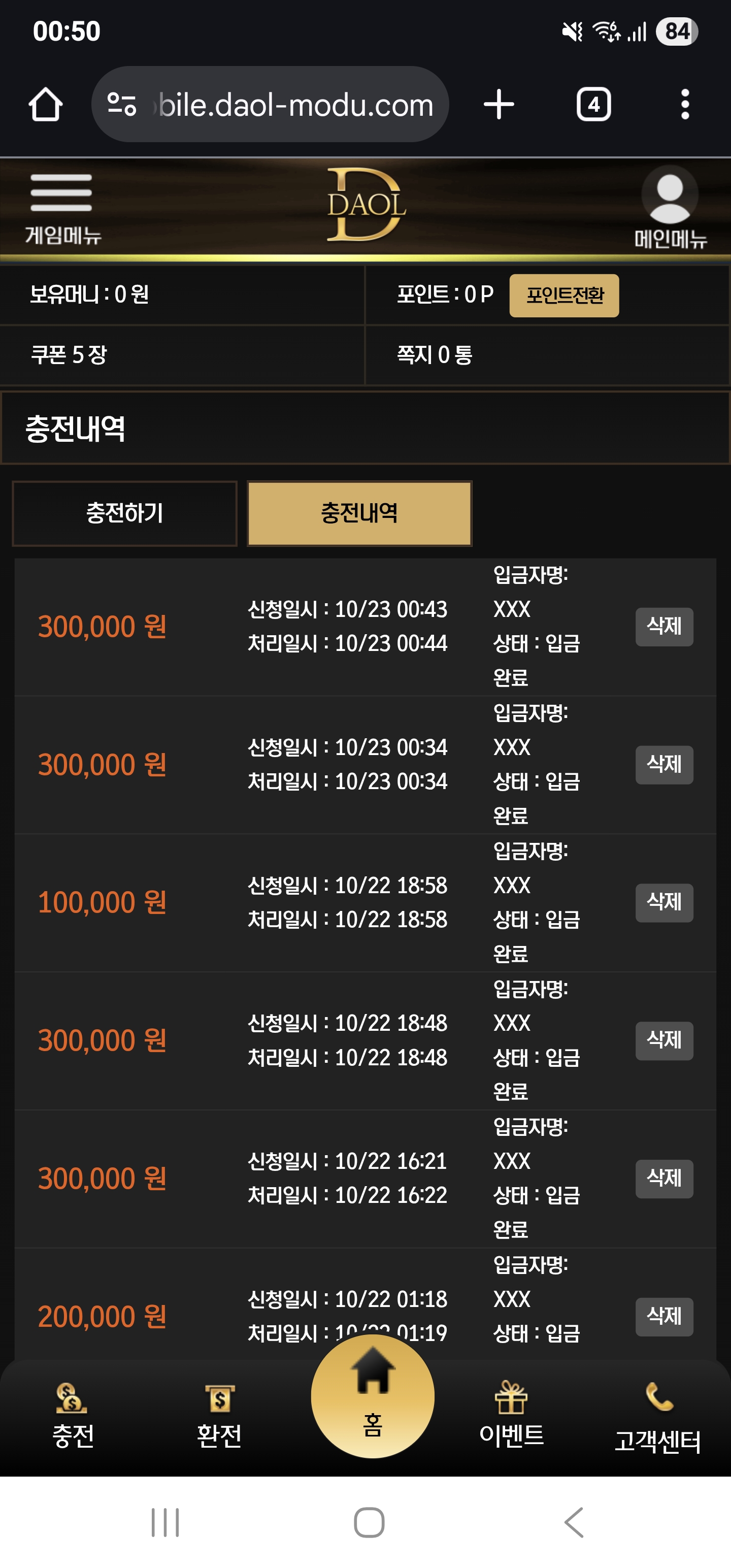Screen dimensions: 731x1568
Task: Tap browser home icon
Action: (x=46, y=105)
